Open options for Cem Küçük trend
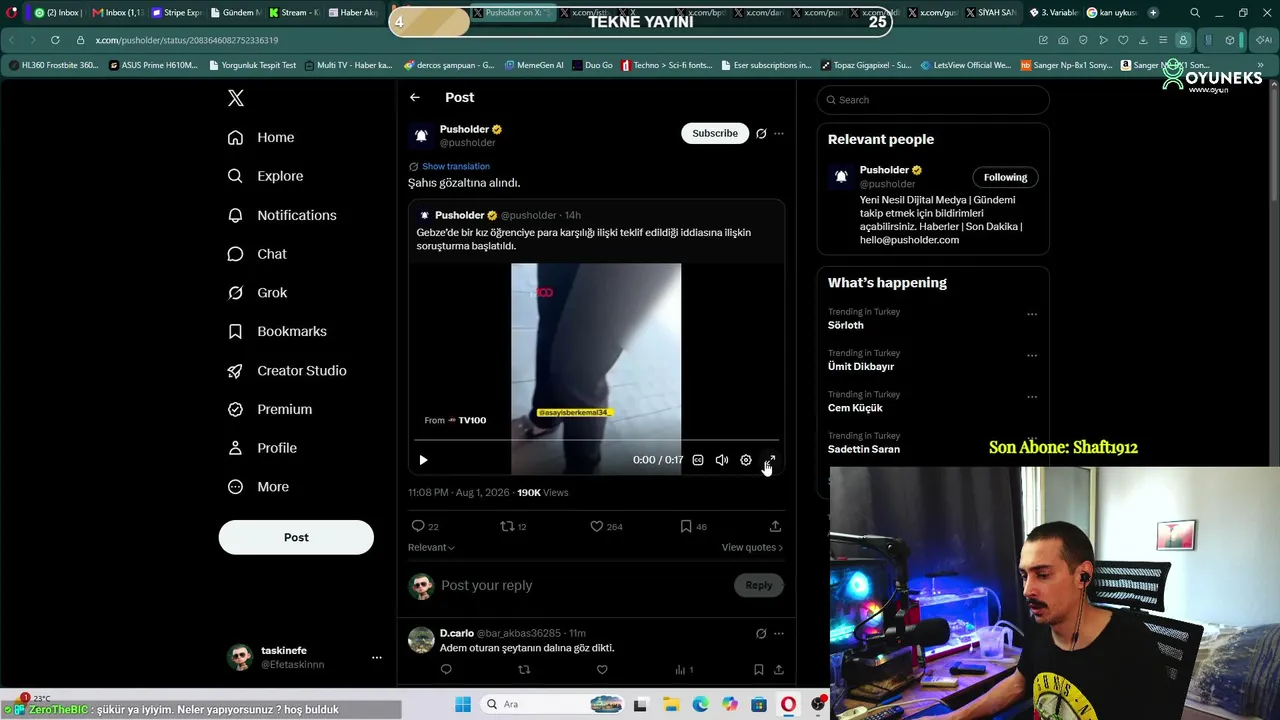This screenshot has width=1280, height=720. [x=1032, y=396]
